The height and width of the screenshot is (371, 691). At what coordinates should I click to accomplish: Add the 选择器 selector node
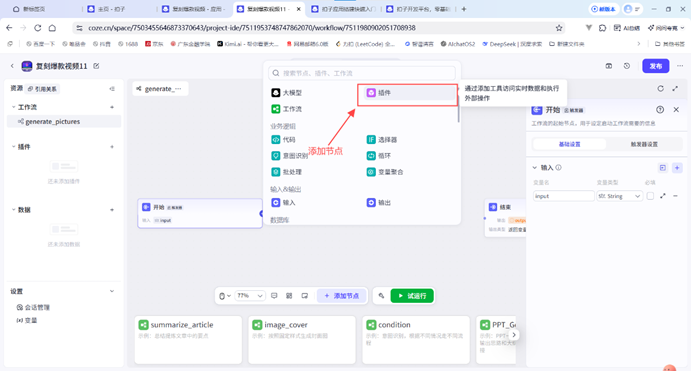[x=382, y=140]
